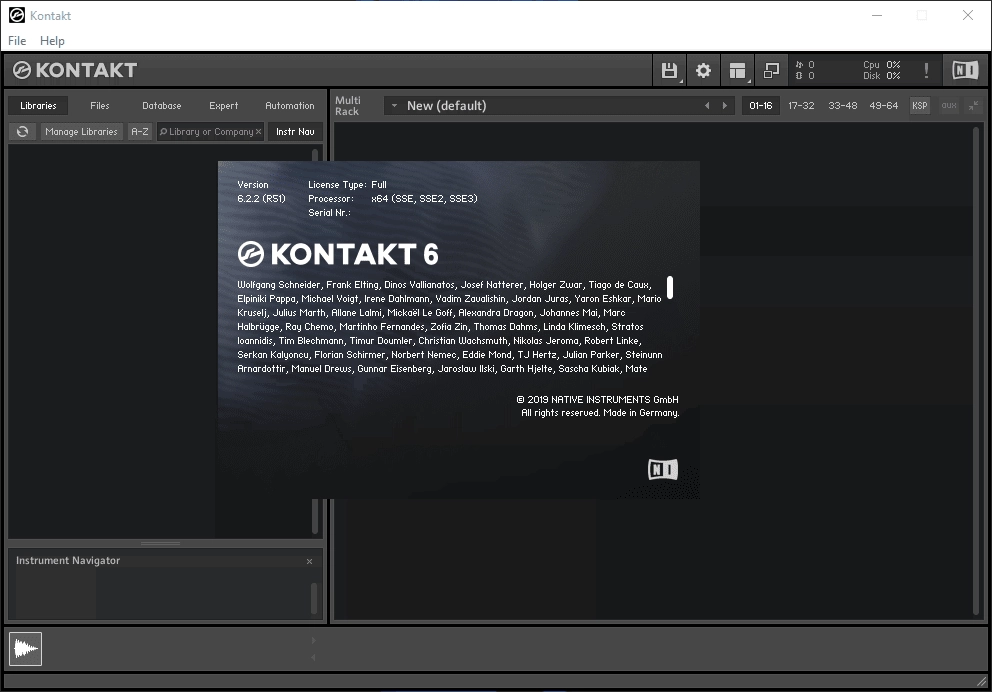Click the exclamation panic/restart engine button
992x692 pixels.
[x=926, y=70]
